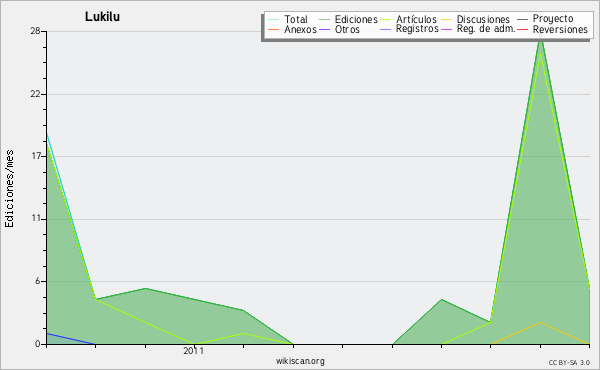Click the cyan Total color line swatch
The height and width of the screenshot is (370, 600).
click(274, 19)
